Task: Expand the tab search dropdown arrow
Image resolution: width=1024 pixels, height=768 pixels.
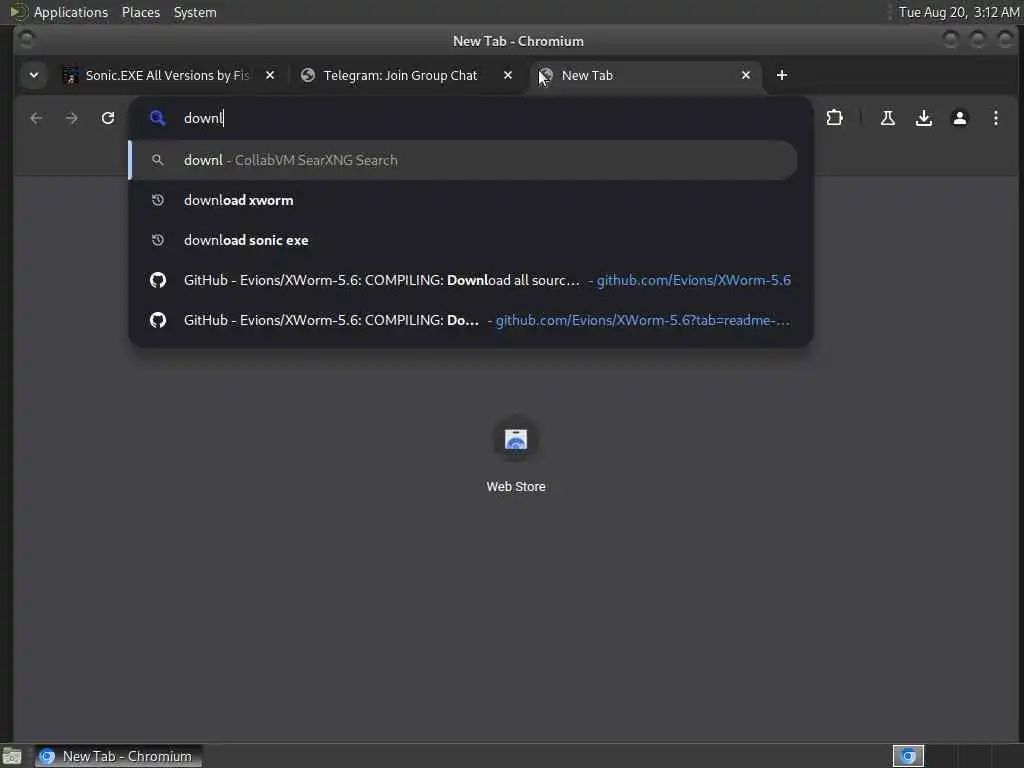Action: coord(34,75)
